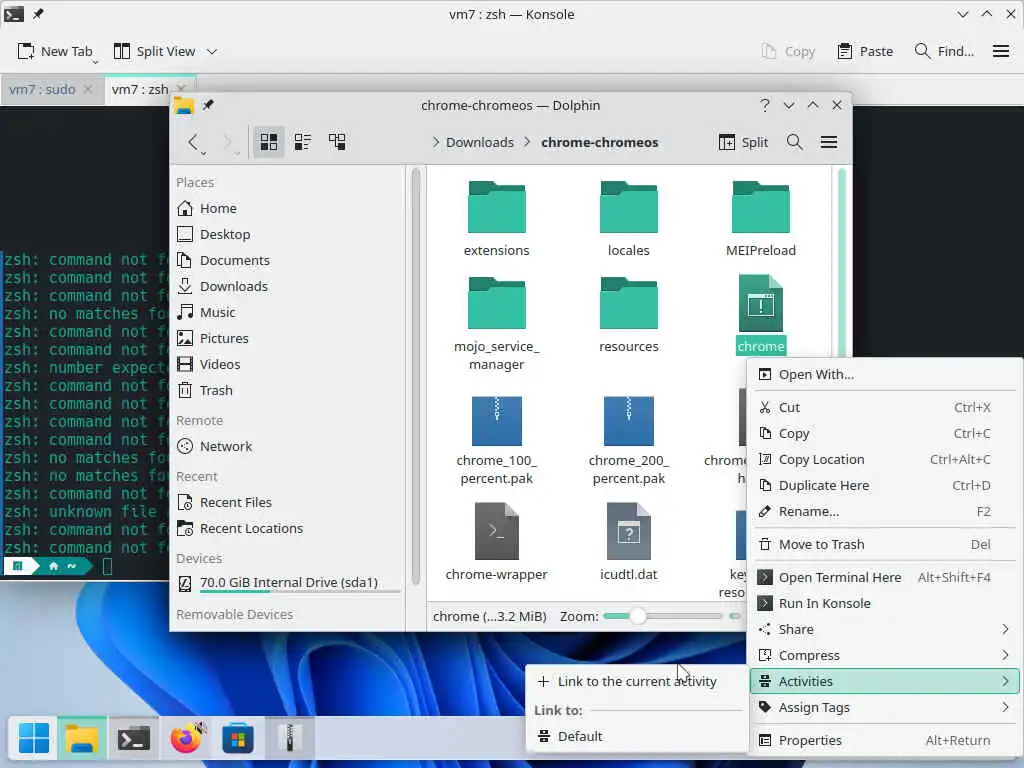
Task: Click Find... in Konsole toolbar
Action: [944, 51]
